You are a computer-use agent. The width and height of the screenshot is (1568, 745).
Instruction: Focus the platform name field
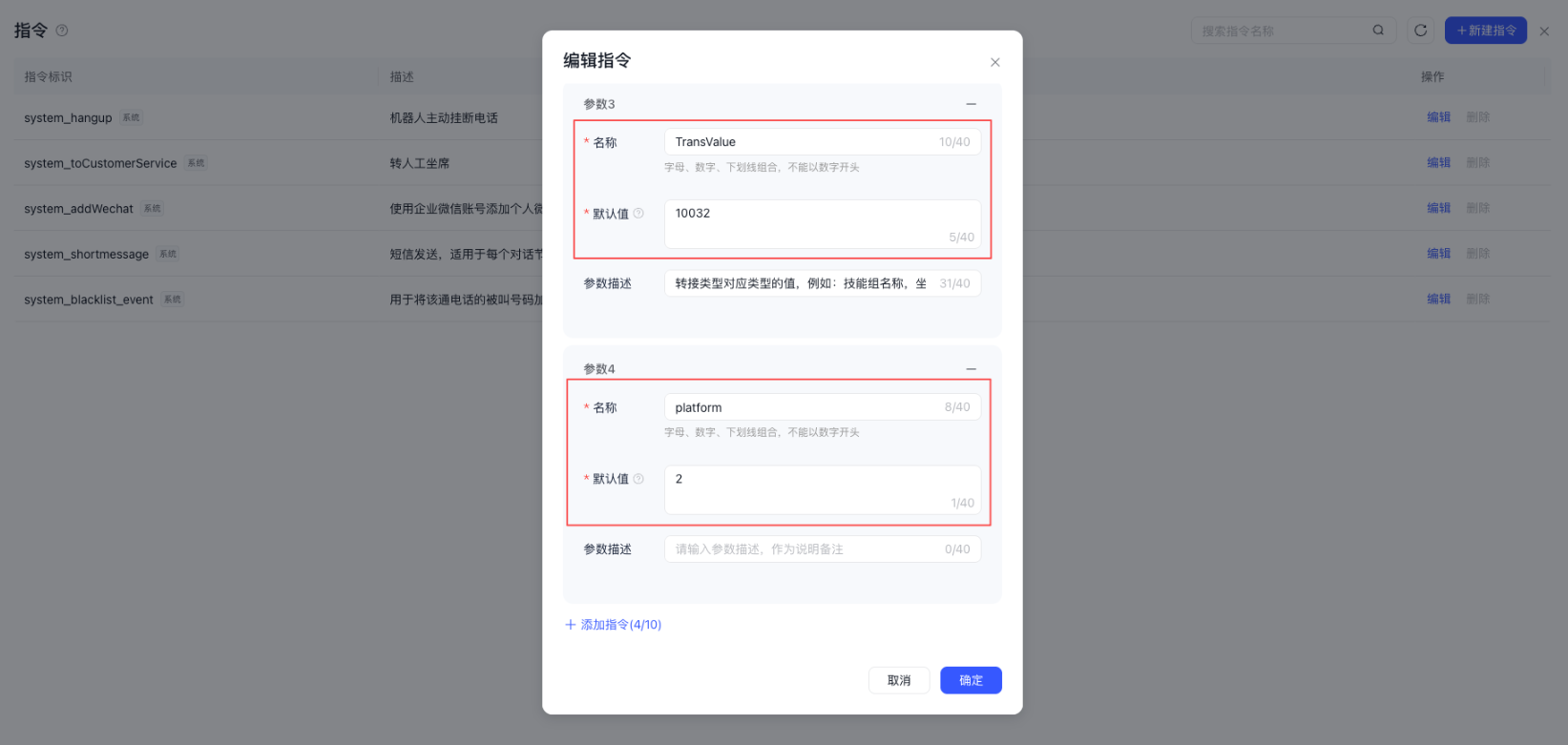(x=822, y=407)
